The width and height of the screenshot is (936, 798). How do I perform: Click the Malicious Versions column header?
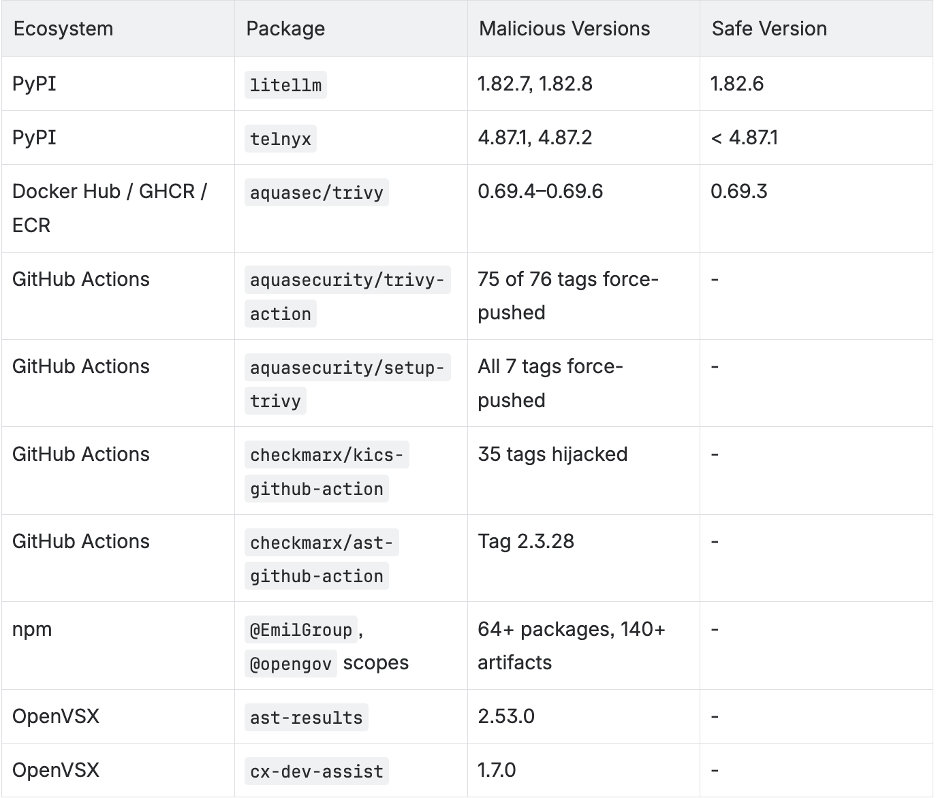[x=564, y=29]
